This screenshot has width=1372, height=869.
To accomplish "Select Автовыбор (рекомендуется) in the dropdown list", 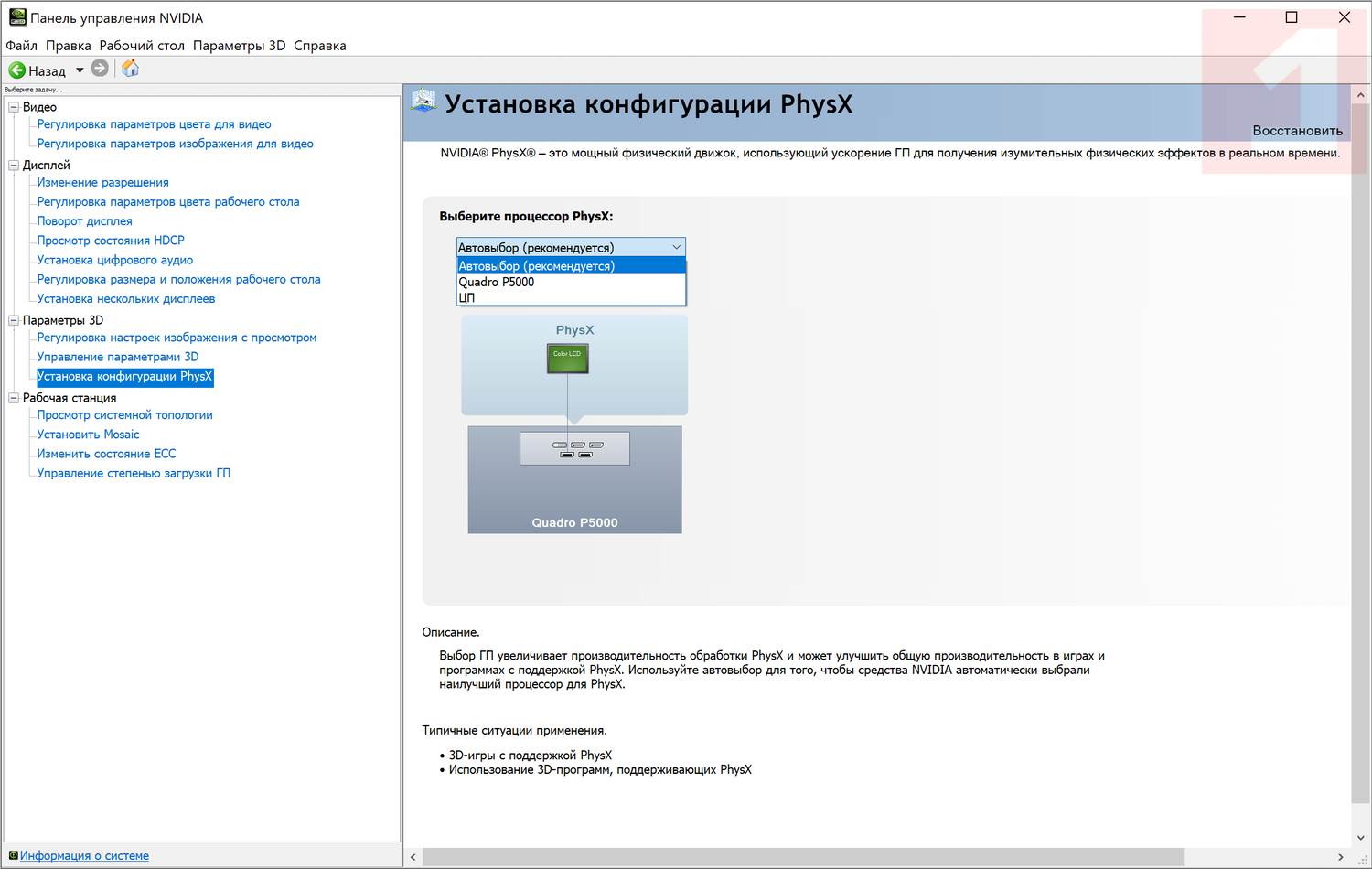I will 571,265.
